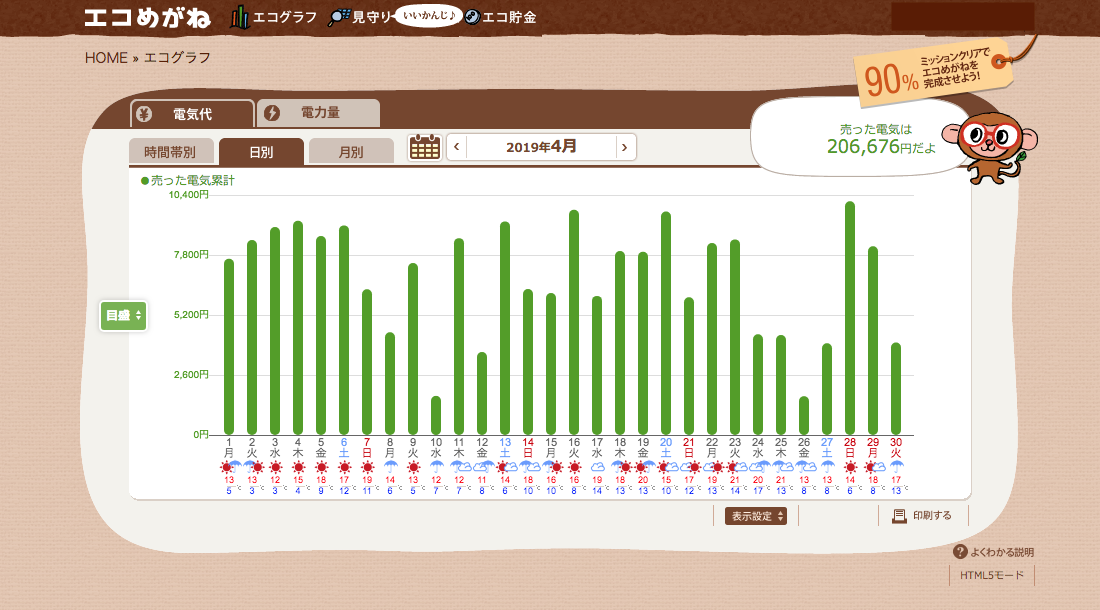Select the 月別 tab
The image size is (1100, 610).
[351, 151]
